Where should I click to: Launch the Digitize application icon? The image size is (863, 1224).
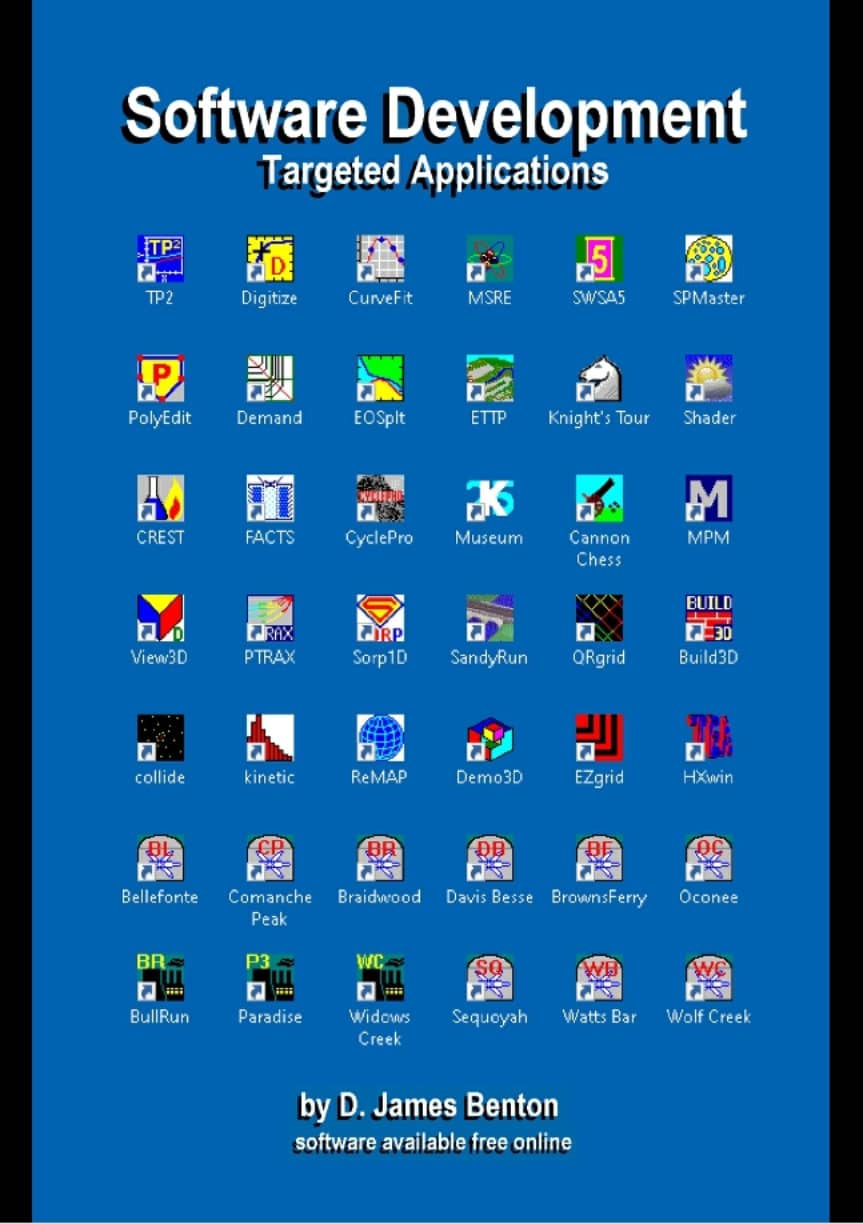(270, 259)
